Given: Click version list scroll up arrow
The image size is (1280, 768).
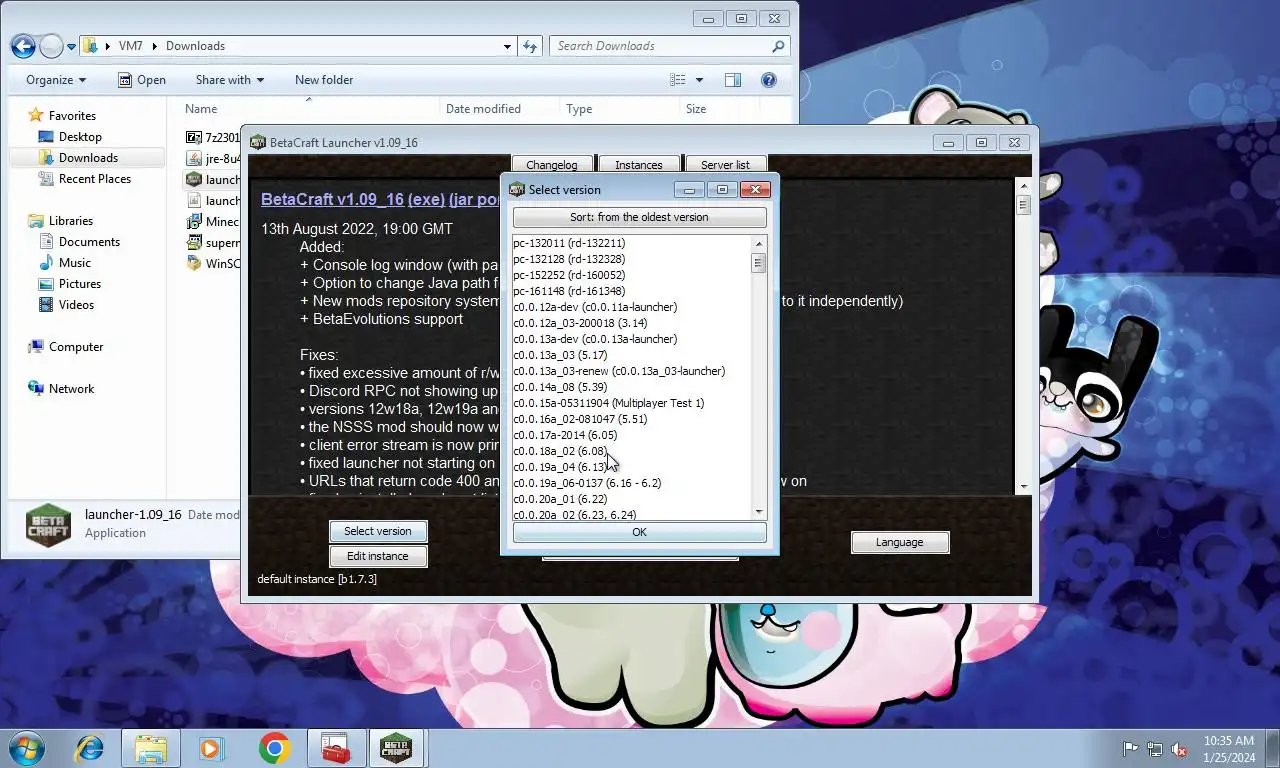Looking at the screenshot, I should click(759, 243).
